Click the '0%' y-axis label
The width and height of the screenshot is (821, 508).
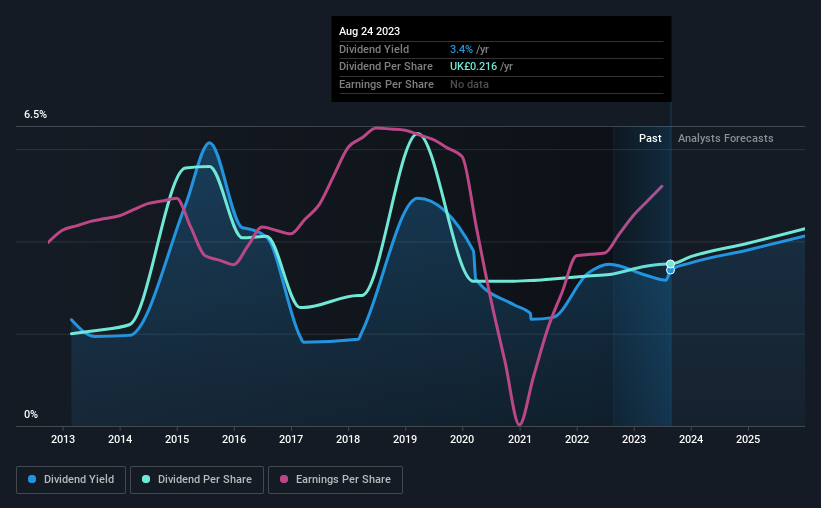coord(31,414)
